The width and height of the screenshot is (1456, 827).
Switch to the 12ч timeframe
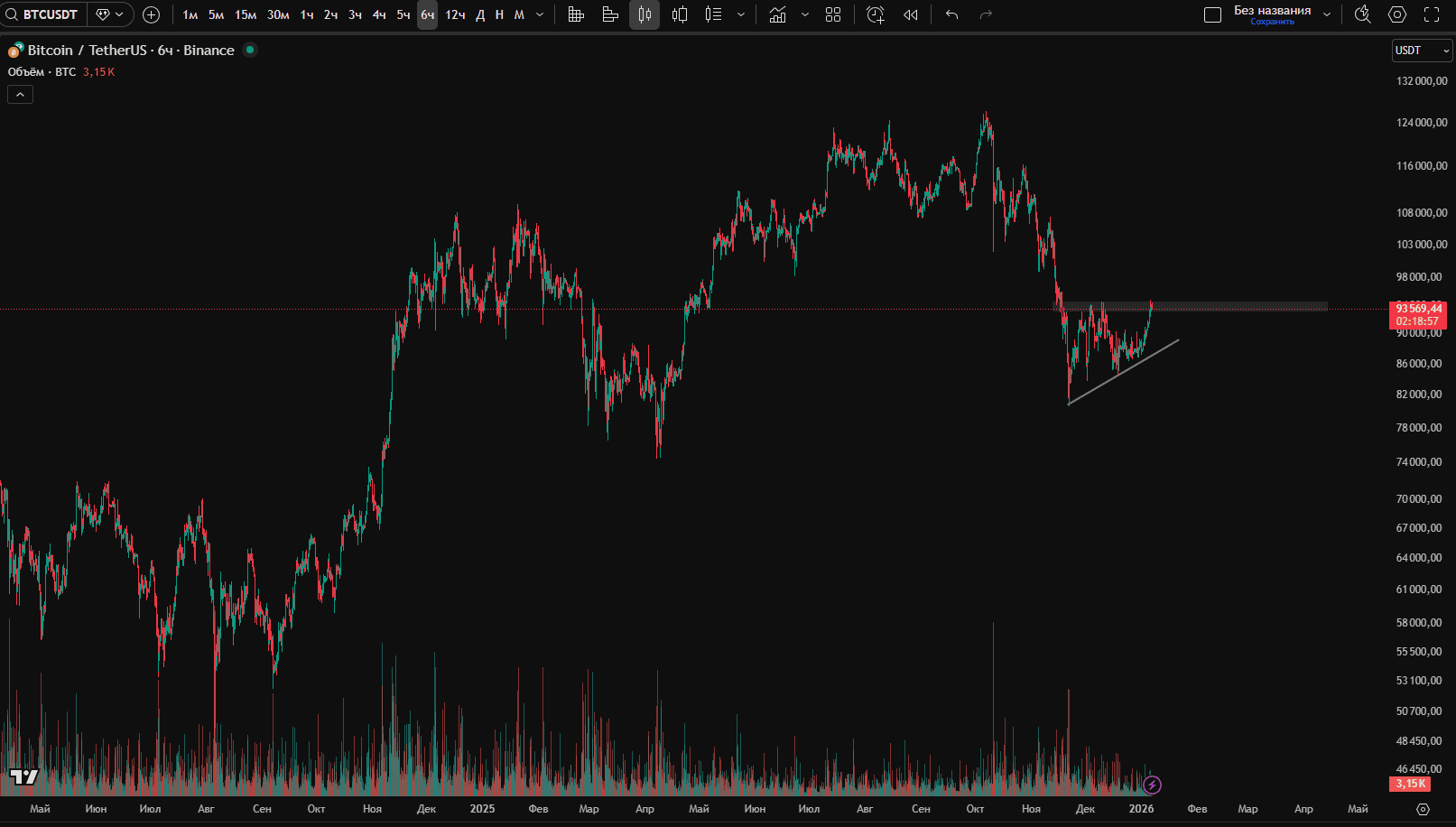coord(455,14)
